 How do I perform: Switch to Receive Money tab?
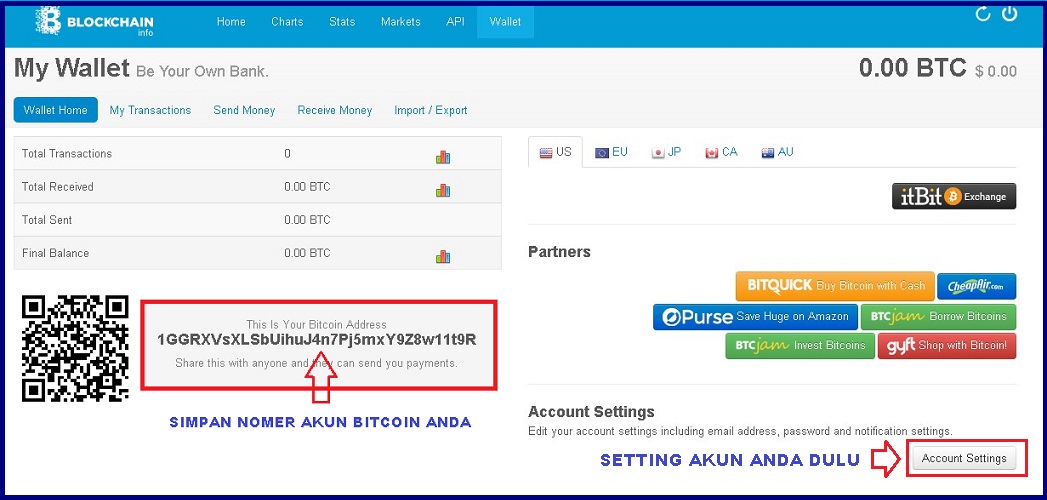(x=335, y=110)
